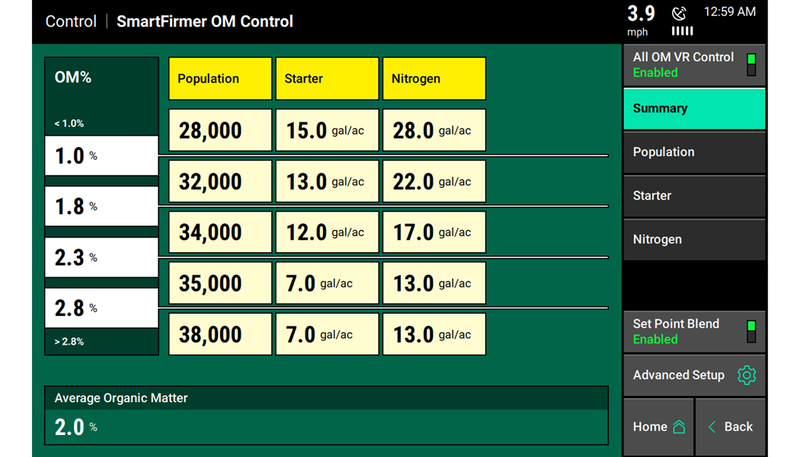The height and width of the screenshot is (457, 800).
Task: Edit the 13.0 gal/ac starter rate
Action: pos(327,181)
